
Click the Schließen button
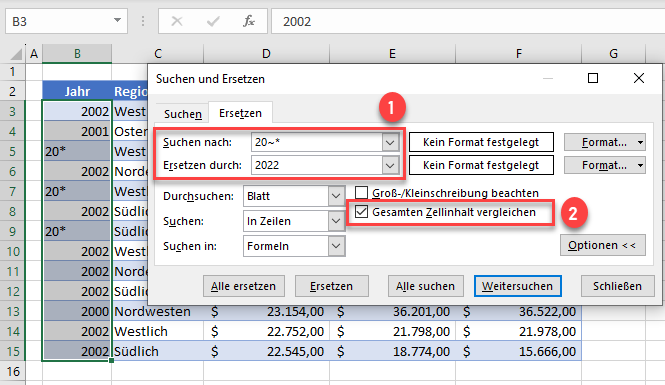tap(617, 286)
